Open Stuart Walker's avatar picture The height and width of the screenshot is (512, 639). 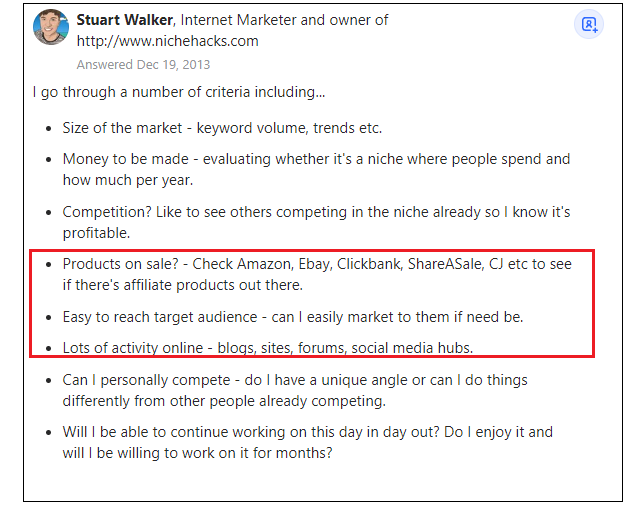tap(51, 27)
